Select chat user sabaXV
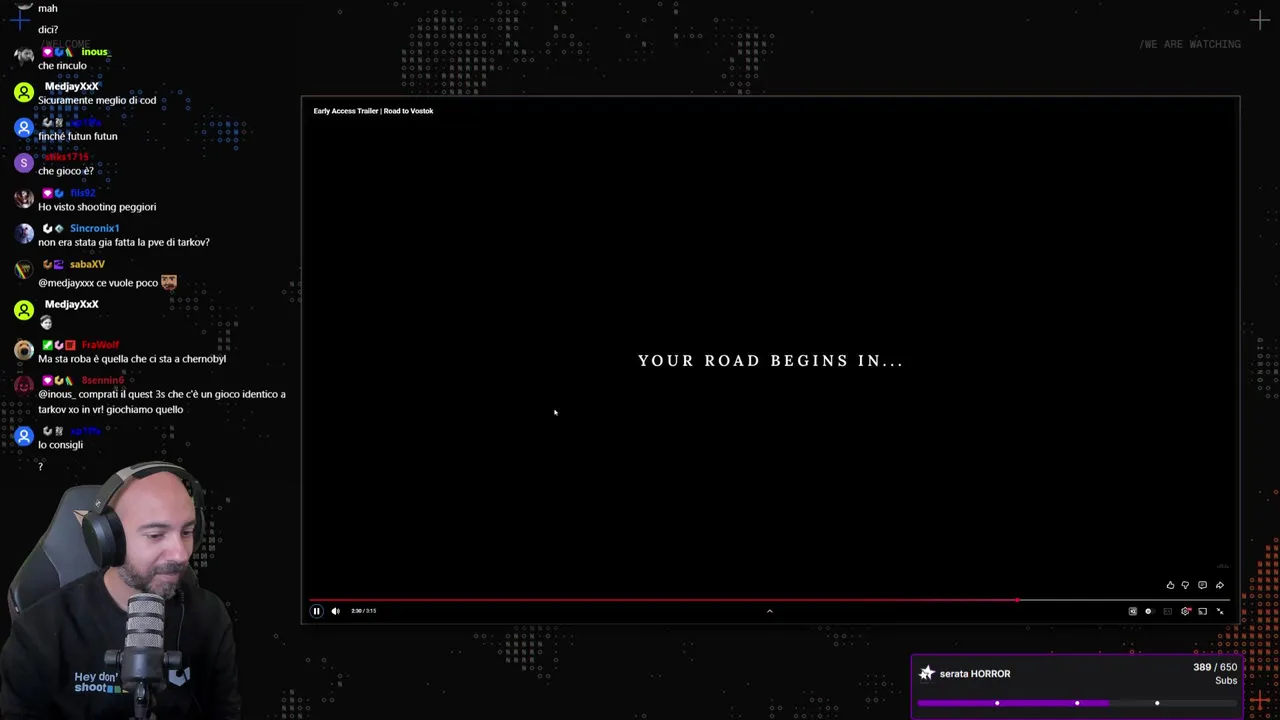Image resolution: width=1280 pixels, height=720 pixels. click(87, 264)
